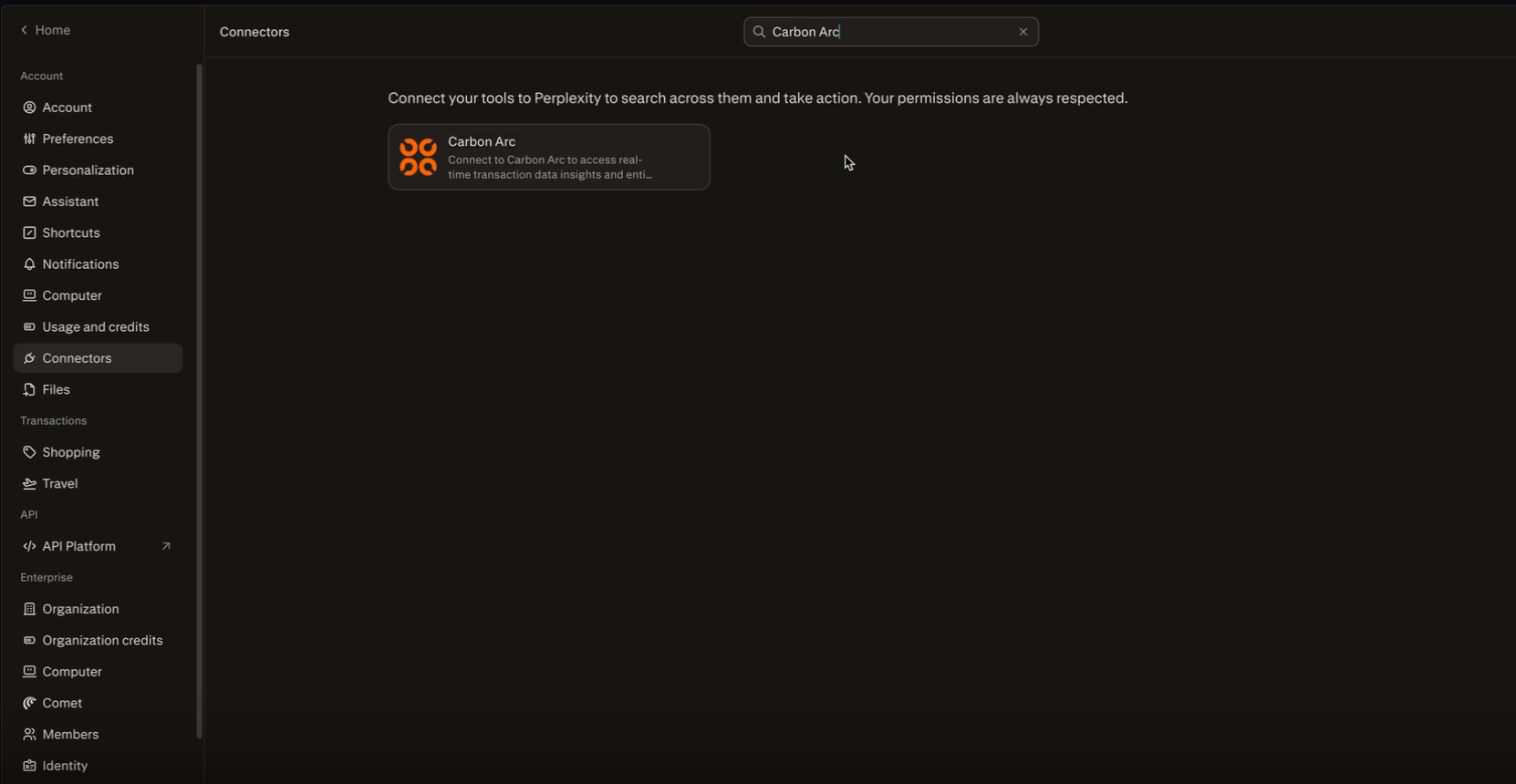Image resolution: width=1516 pixels, height=784 pixels.
Task: Click the external link arrow beside API Platform
Action: [x=166, y=546]
